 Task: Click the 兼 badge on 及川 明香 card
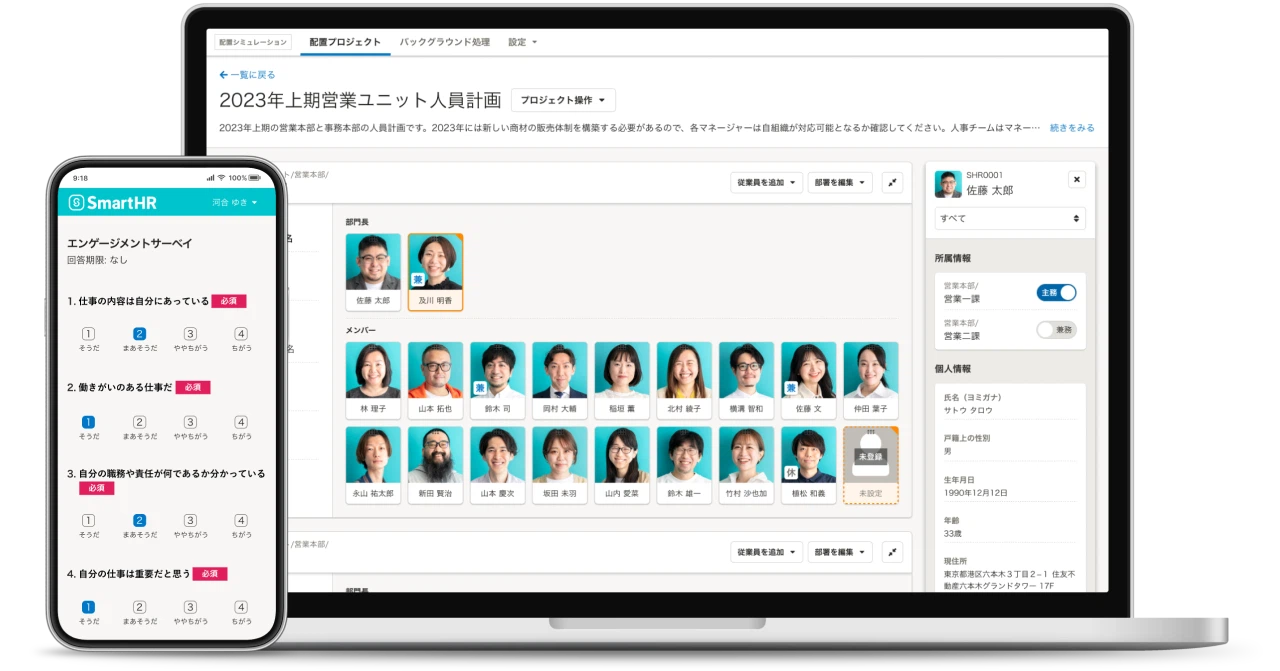click(418, 280)
